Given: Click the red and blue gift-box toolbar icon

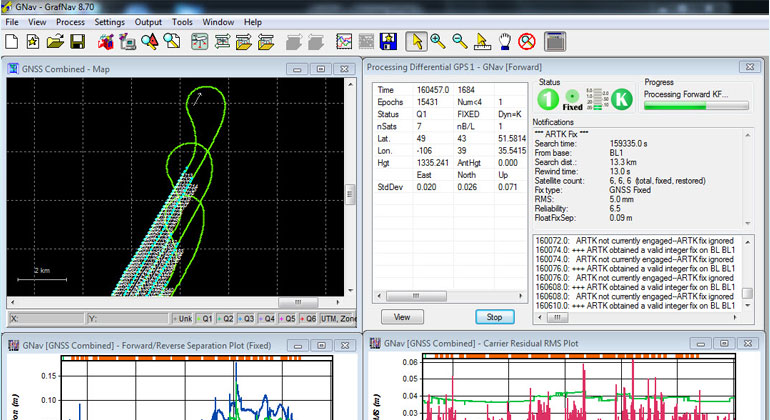Looking at the screenshot, I should pyautogui.click(x=105, y=42).
